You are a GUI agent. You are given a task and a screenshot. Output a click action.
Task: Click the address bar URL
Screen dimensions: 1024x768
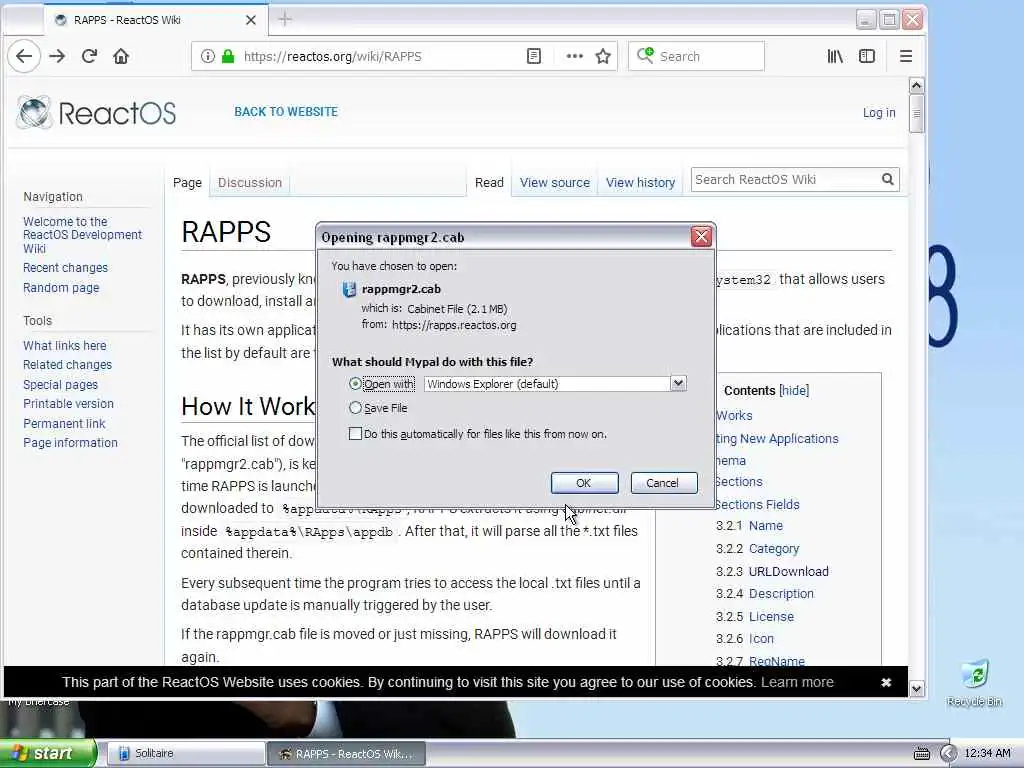[x=332, y=56]
